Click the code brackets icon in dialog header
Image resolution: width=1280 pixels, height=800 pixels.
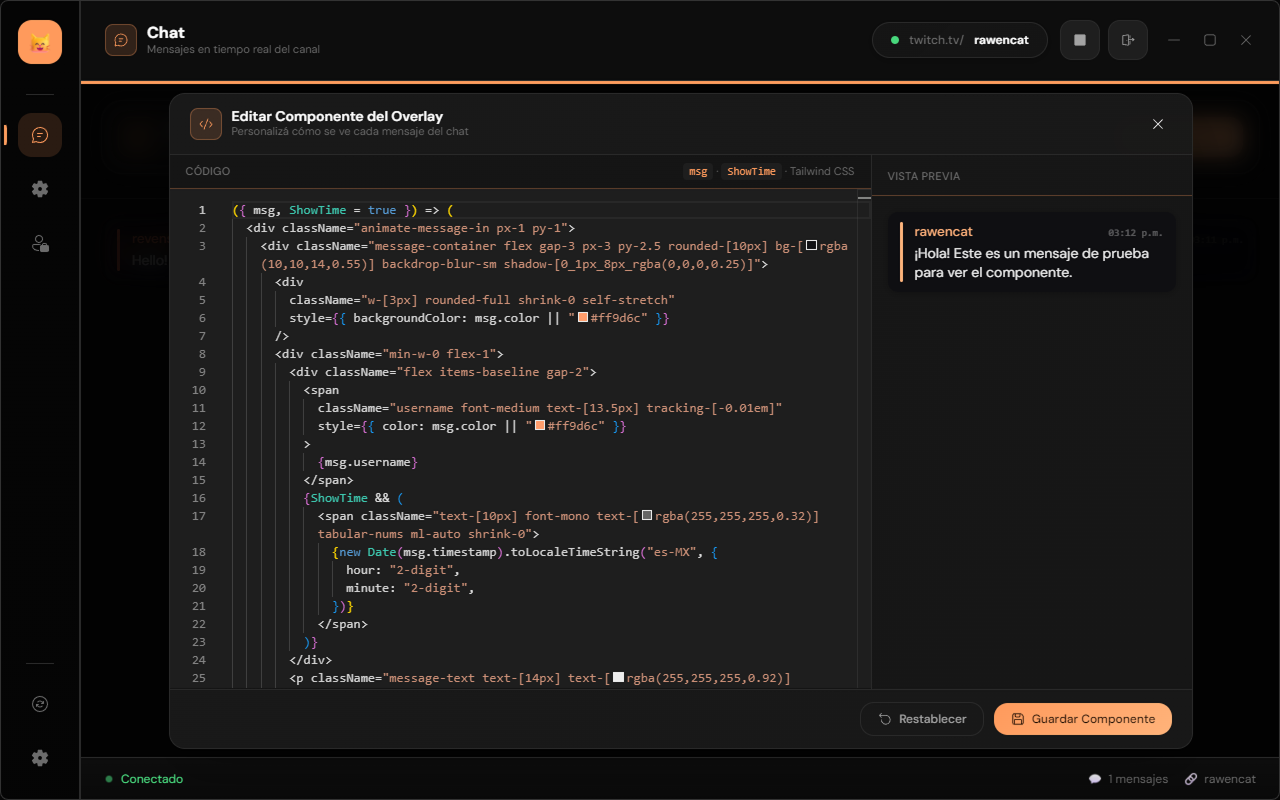pos(206,124)
